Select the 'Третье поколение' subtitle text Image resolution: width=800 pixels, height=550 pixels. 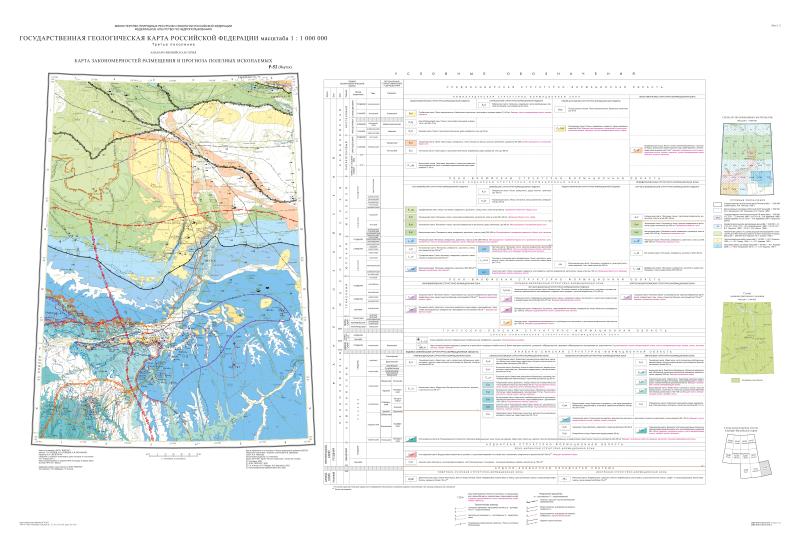click(x=187, y=46)
